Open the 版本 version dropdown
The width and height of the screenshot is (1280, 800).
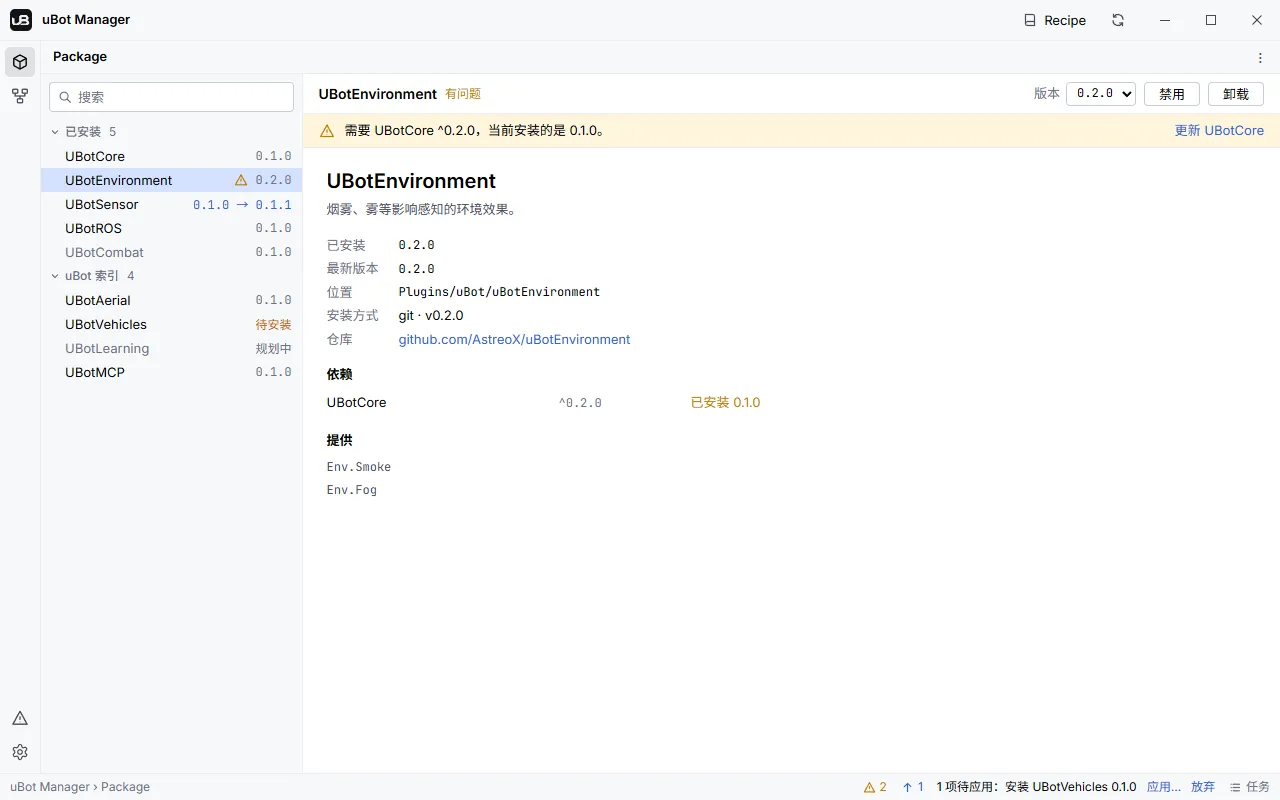(x=1101, y=94)
